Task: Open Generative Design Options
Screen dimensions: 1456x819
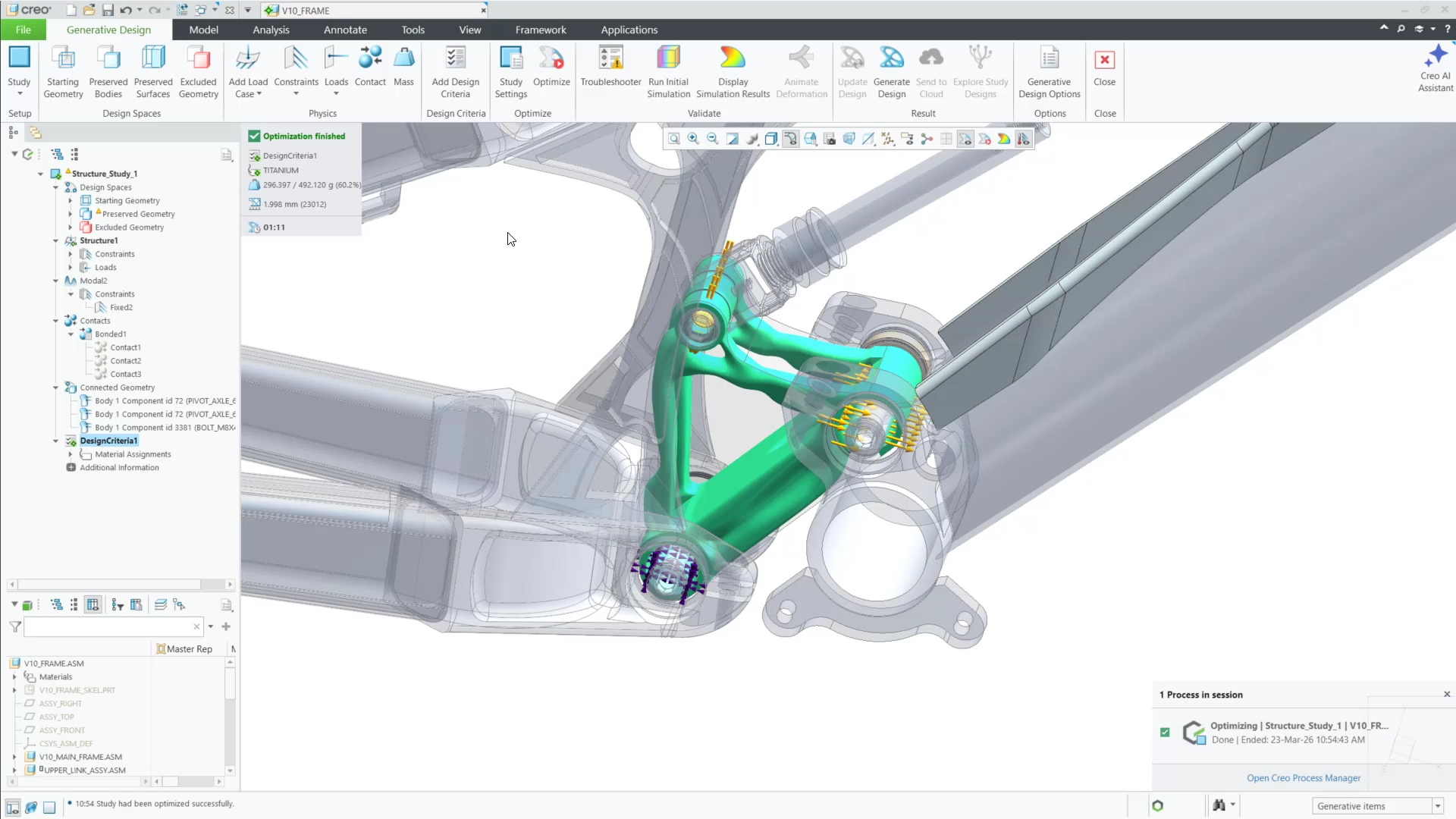Action: pyautogui.click(x=1050, y=72)
